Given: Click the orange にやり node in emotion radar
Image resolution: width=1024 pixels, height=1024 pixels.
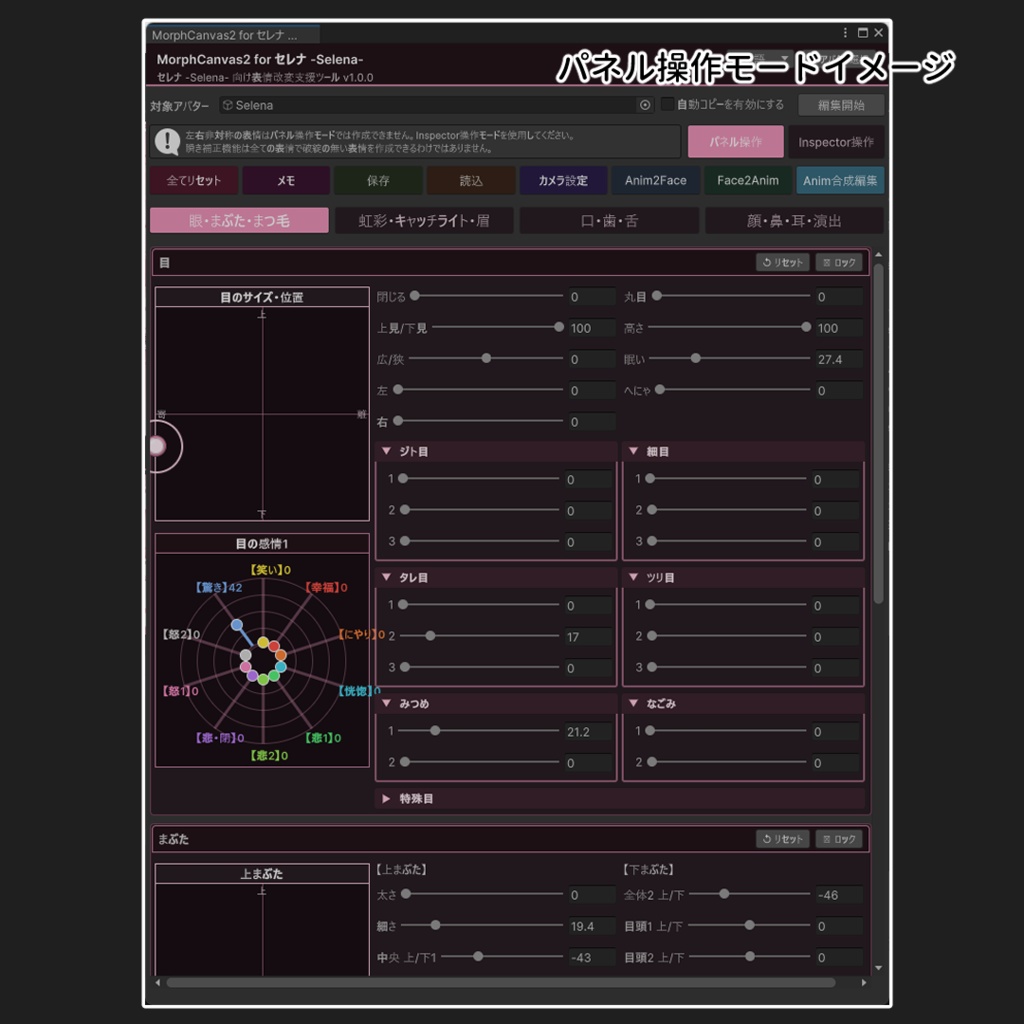Looking at the screenshot, I should tap(280, 655).
